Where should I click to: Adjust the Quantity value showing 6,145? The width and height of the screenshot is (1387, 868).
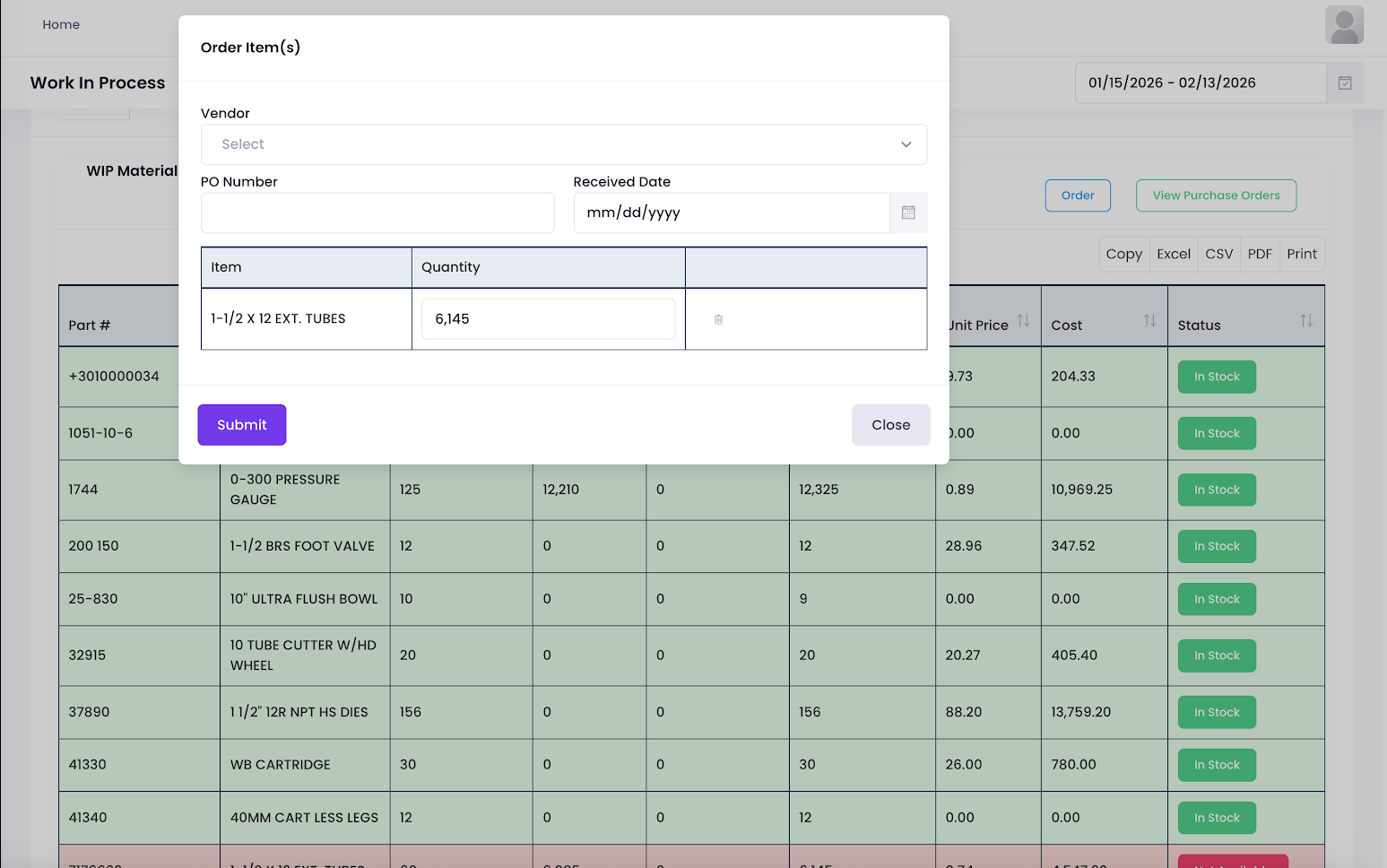(x=547, y=318)
